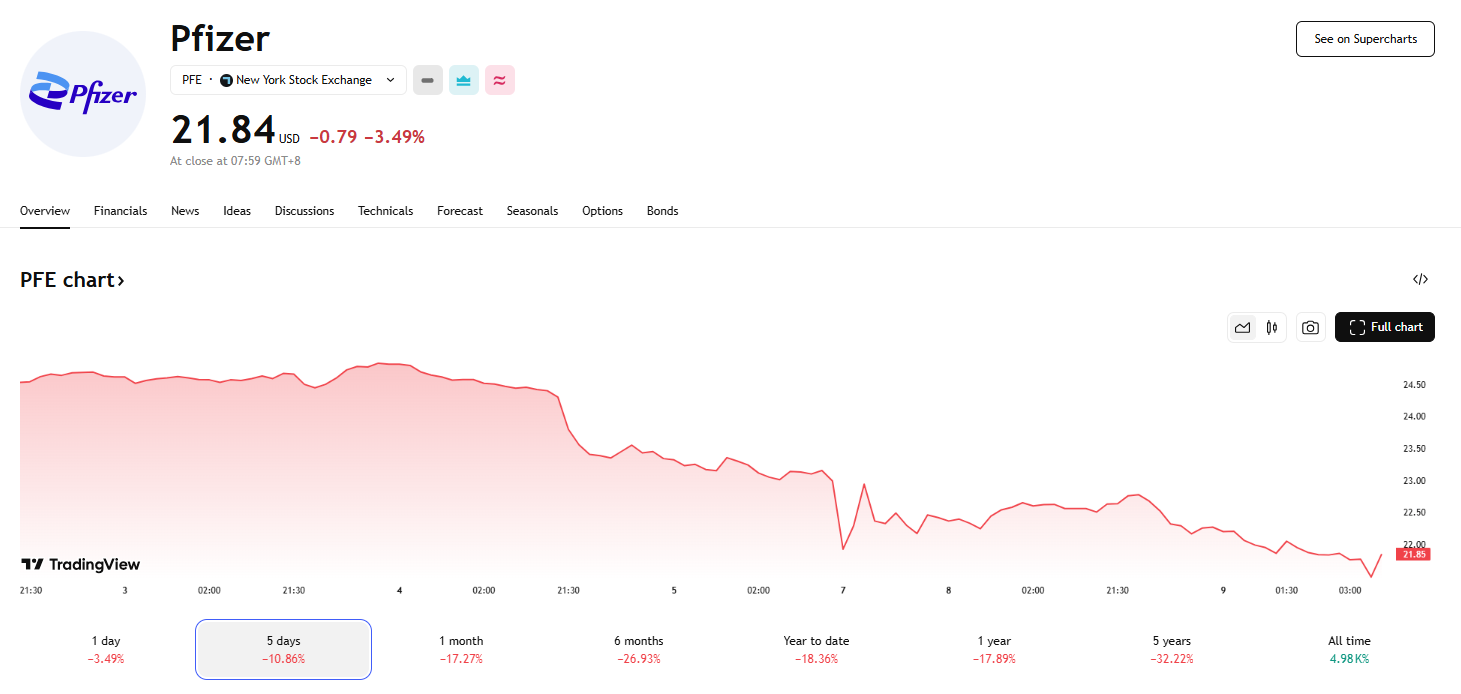Open the Financials tab
The image size is (1461, 694).
coord(120,211)
